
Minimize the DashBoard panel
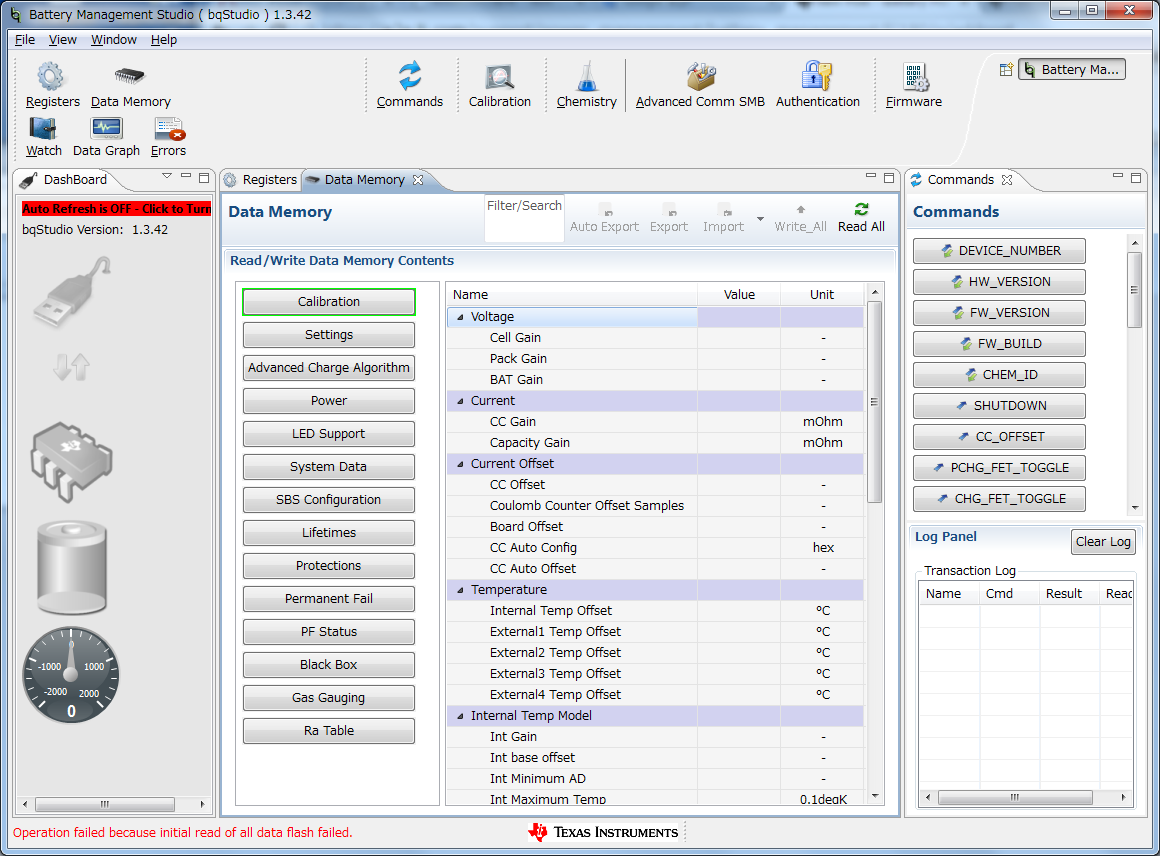click(186, 177)
